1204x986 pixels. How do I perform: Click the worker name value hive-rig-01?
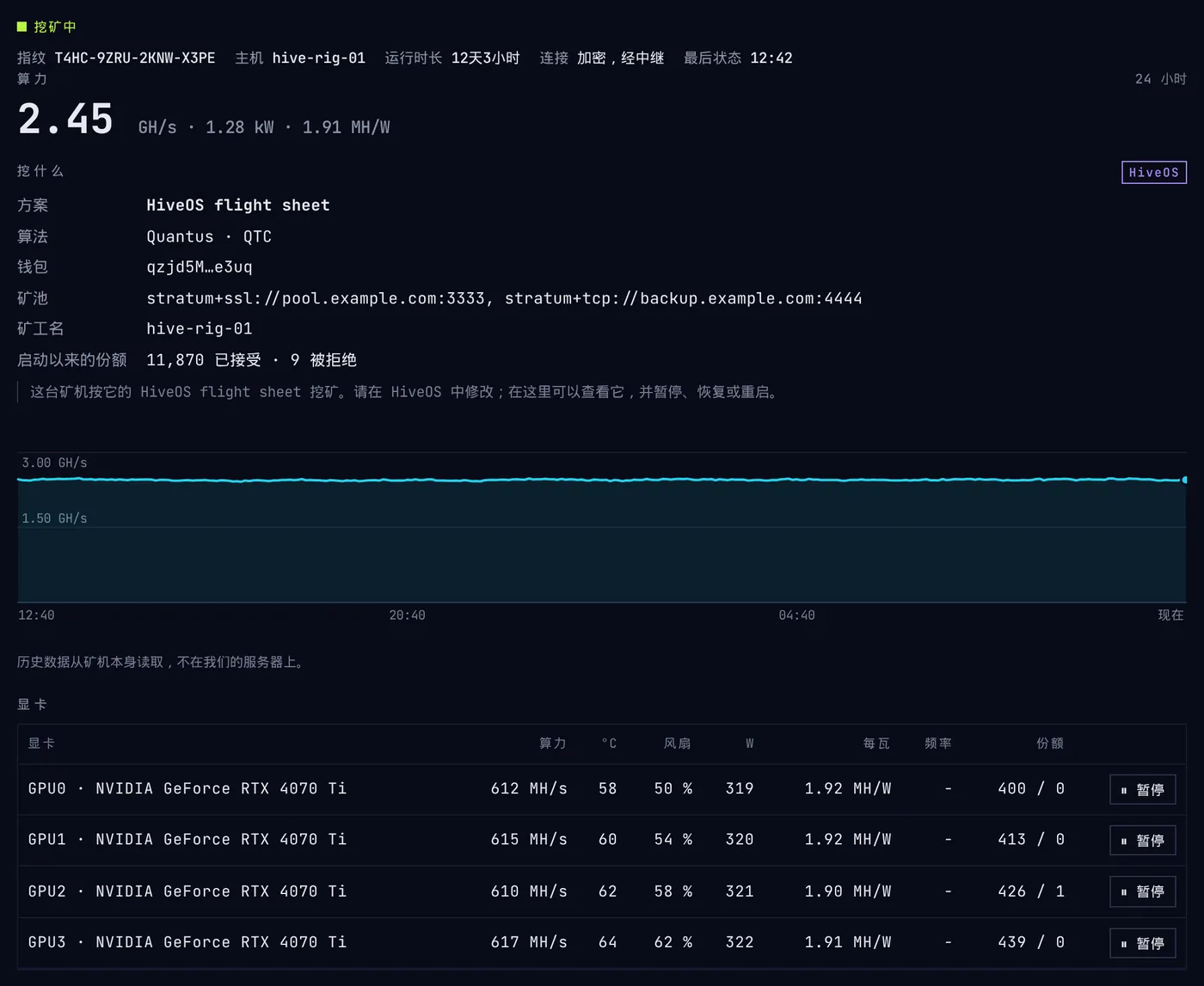(200, 328)
